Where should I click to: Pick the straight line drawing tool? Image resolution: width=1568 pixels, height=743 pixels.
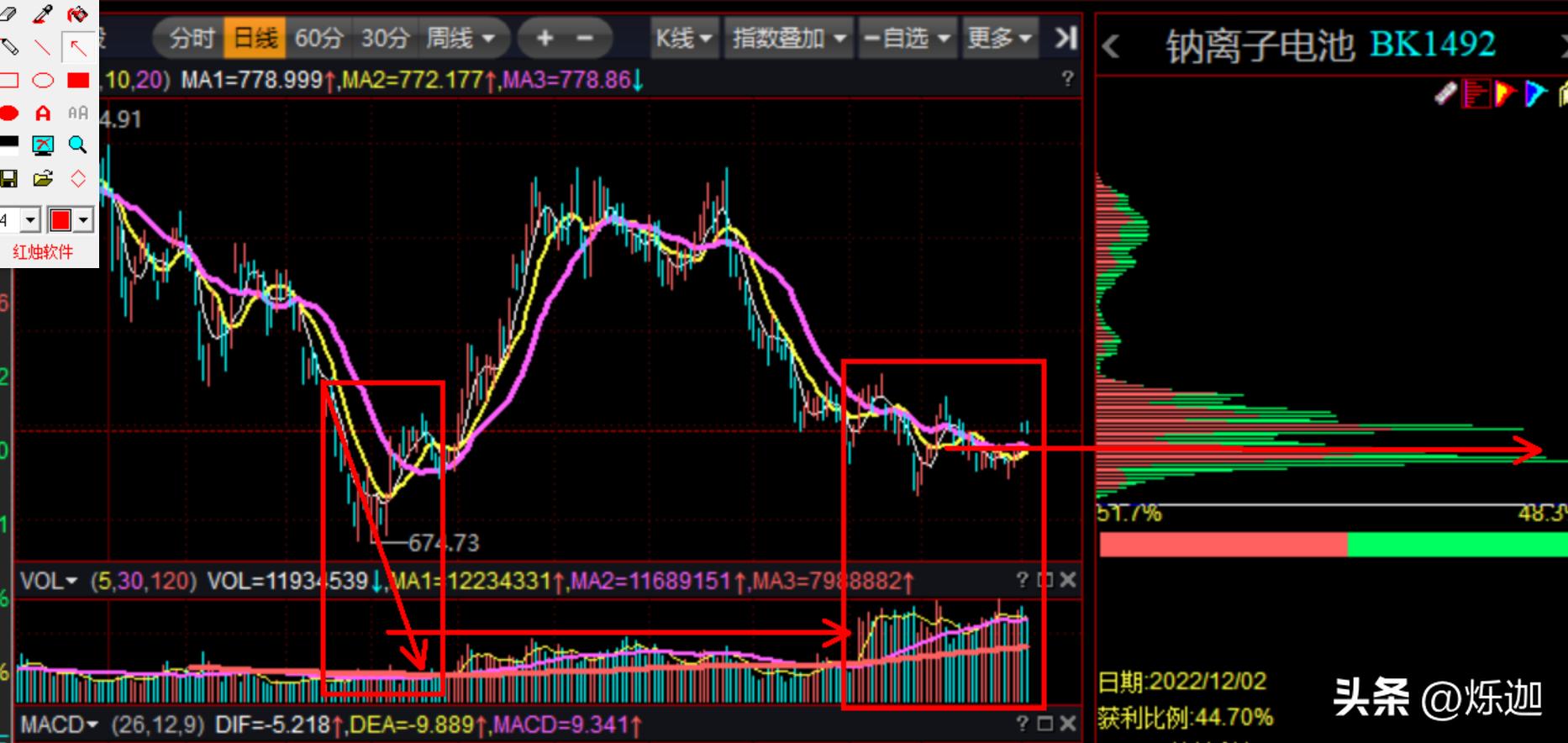click(43, 47)
